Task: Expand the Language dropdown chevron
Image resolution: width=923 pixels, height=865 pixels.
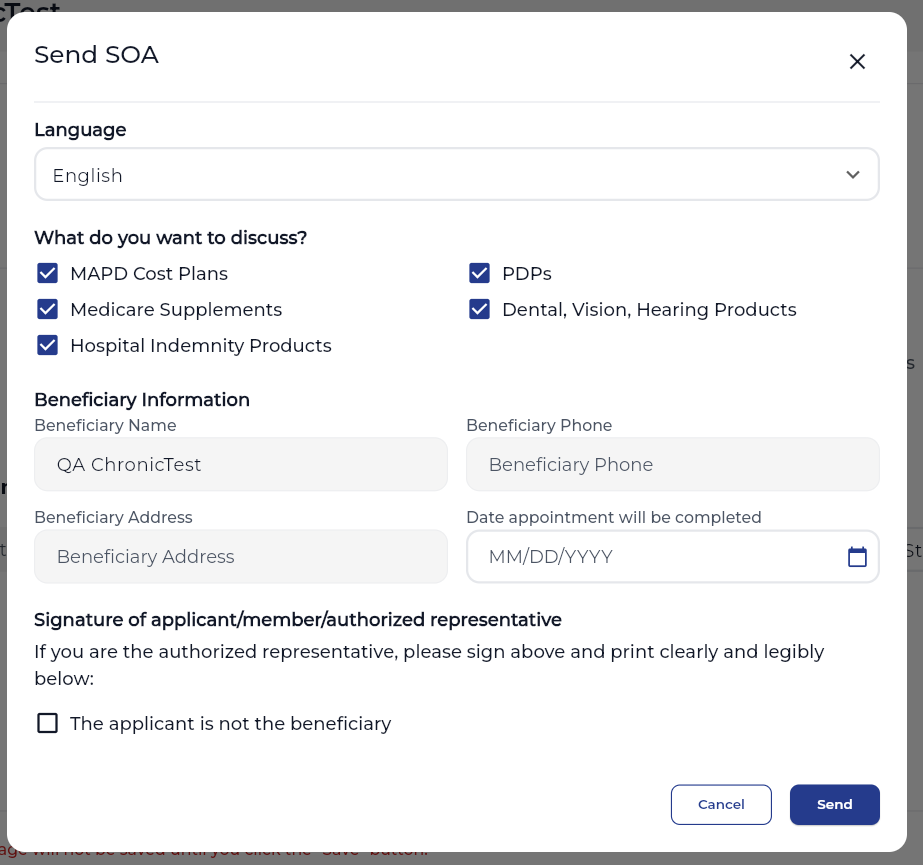Action: [853, 175]
